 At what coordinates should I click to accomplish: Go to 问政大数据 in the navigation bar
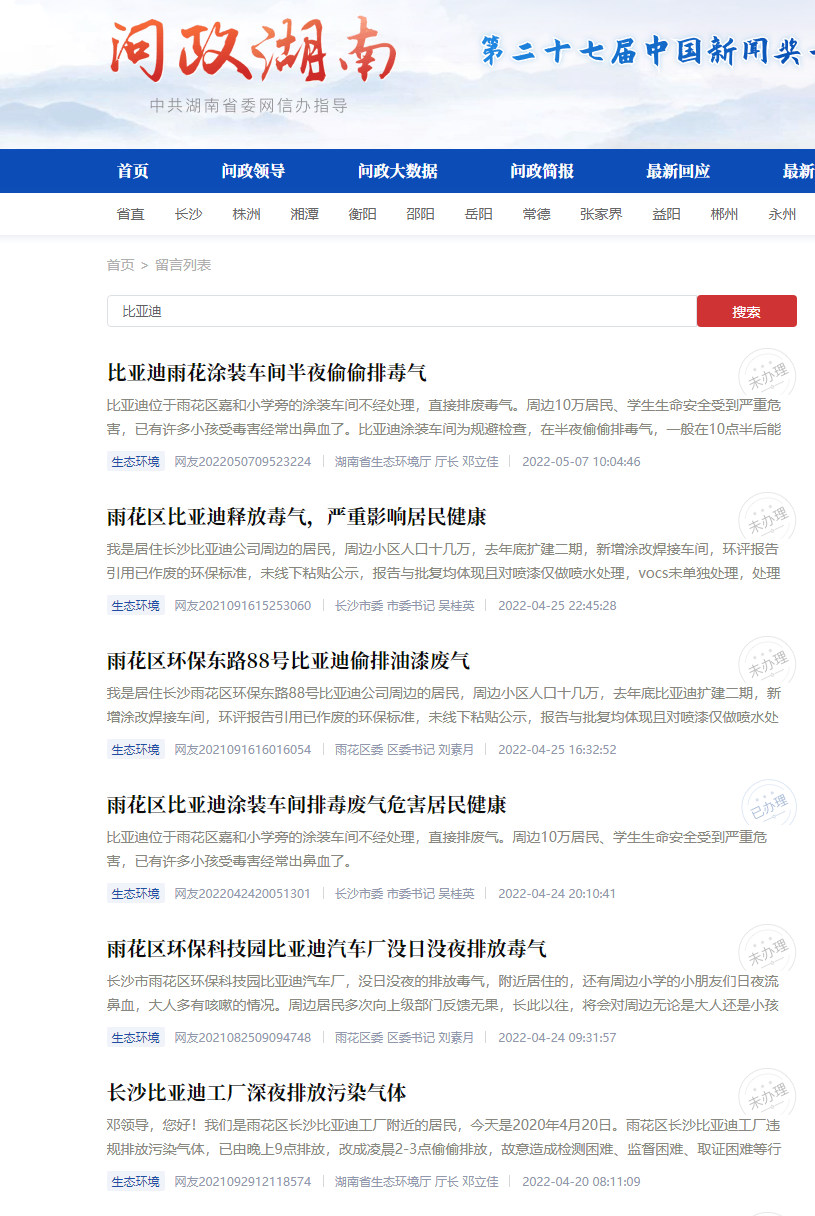coord(398,171)
